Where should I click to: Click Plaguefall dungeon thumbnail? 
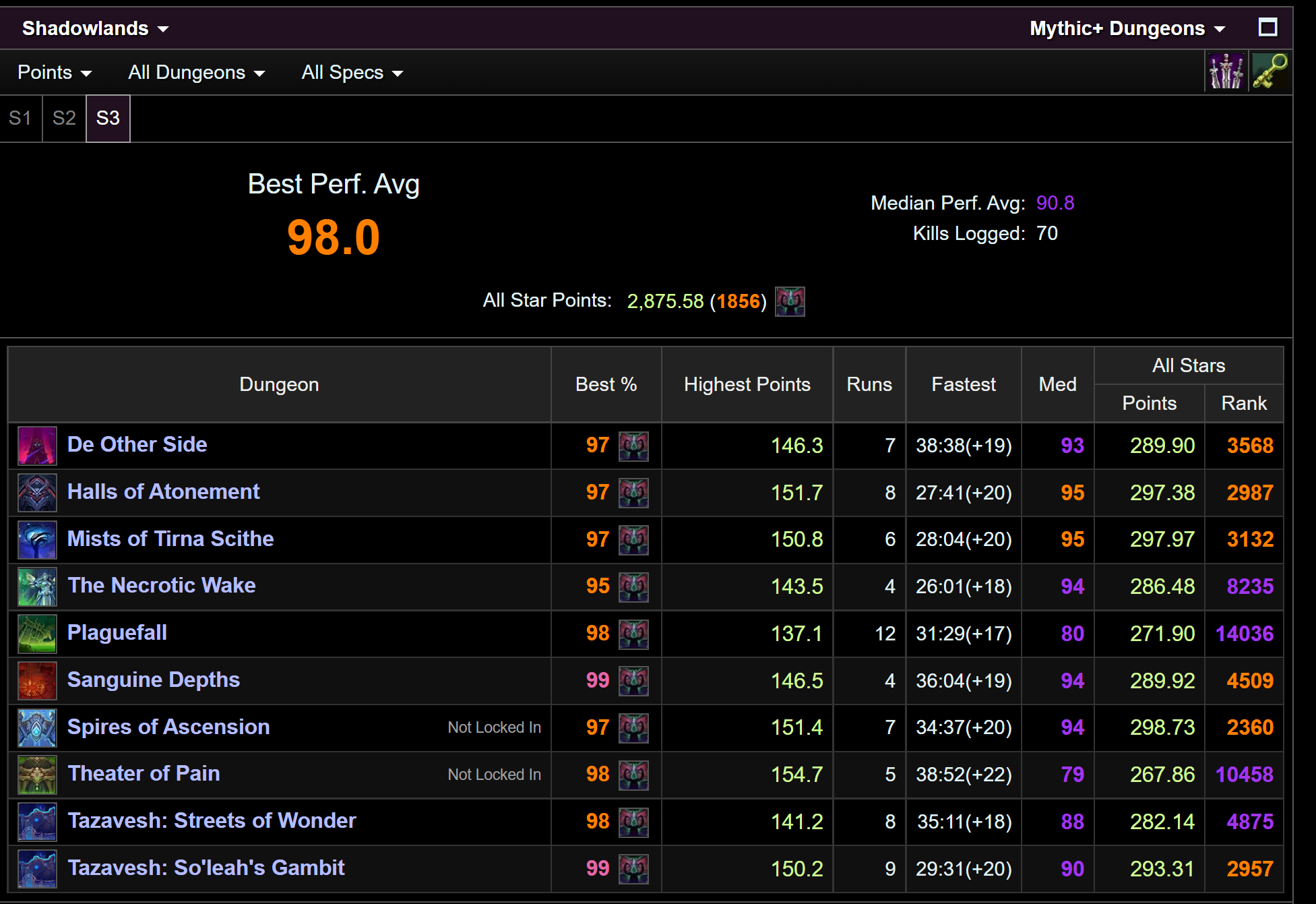(x=37, y=634)
